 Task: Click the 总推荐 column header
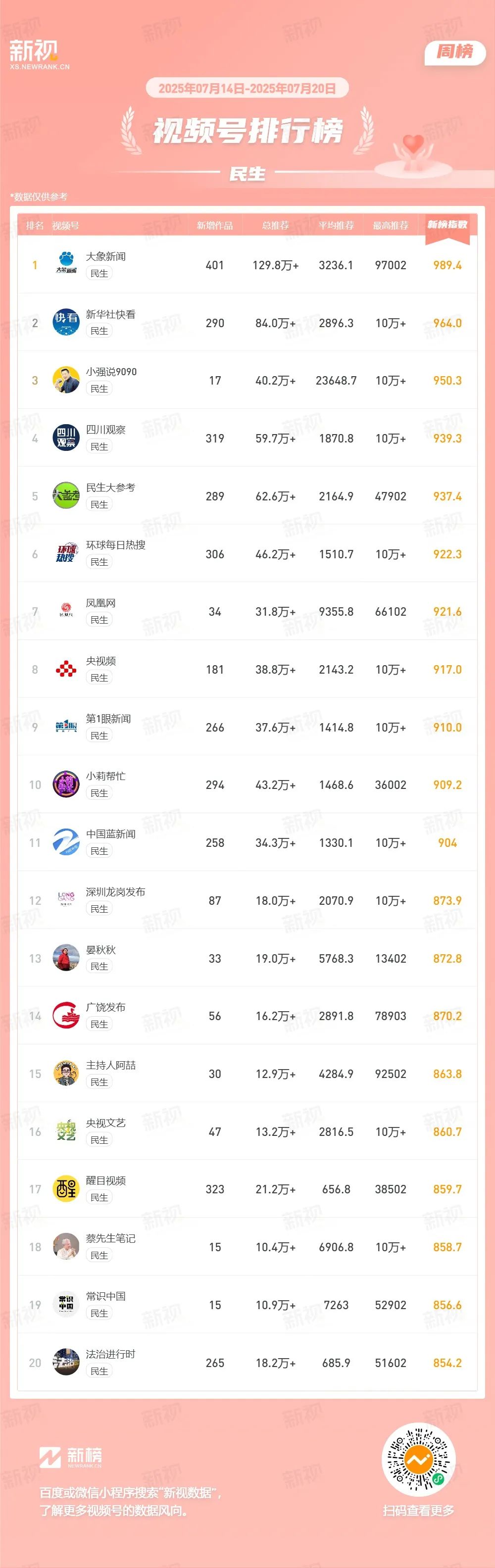coord(275,225)
